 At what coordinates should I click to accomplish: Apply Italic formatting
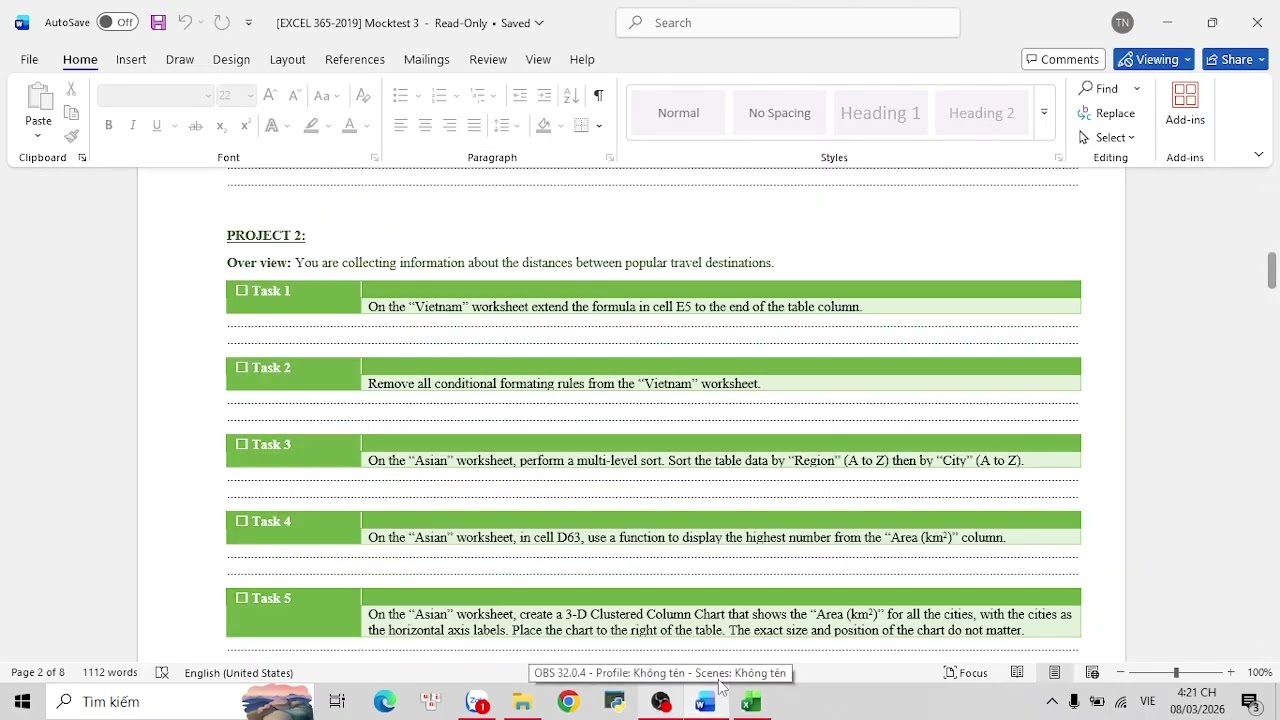click(x=132, y=125)
